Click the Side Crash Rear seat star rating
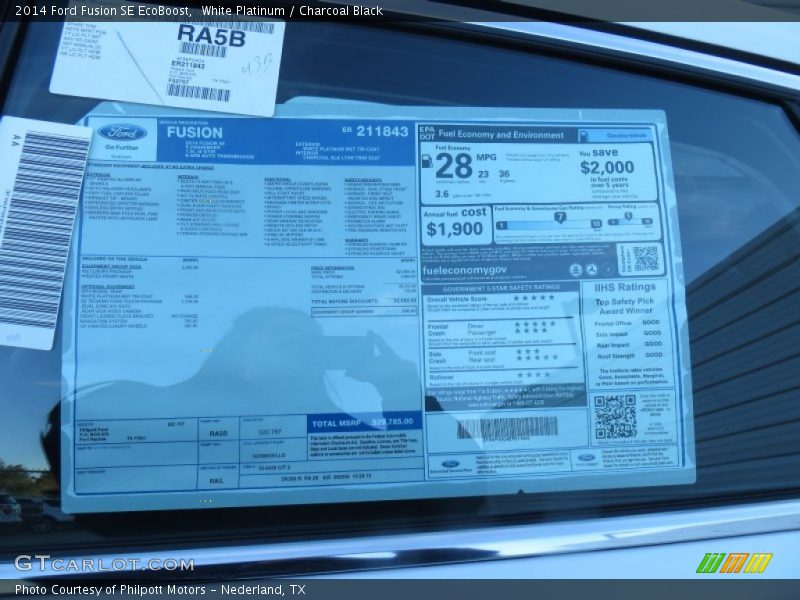 [x=537, y=358]
